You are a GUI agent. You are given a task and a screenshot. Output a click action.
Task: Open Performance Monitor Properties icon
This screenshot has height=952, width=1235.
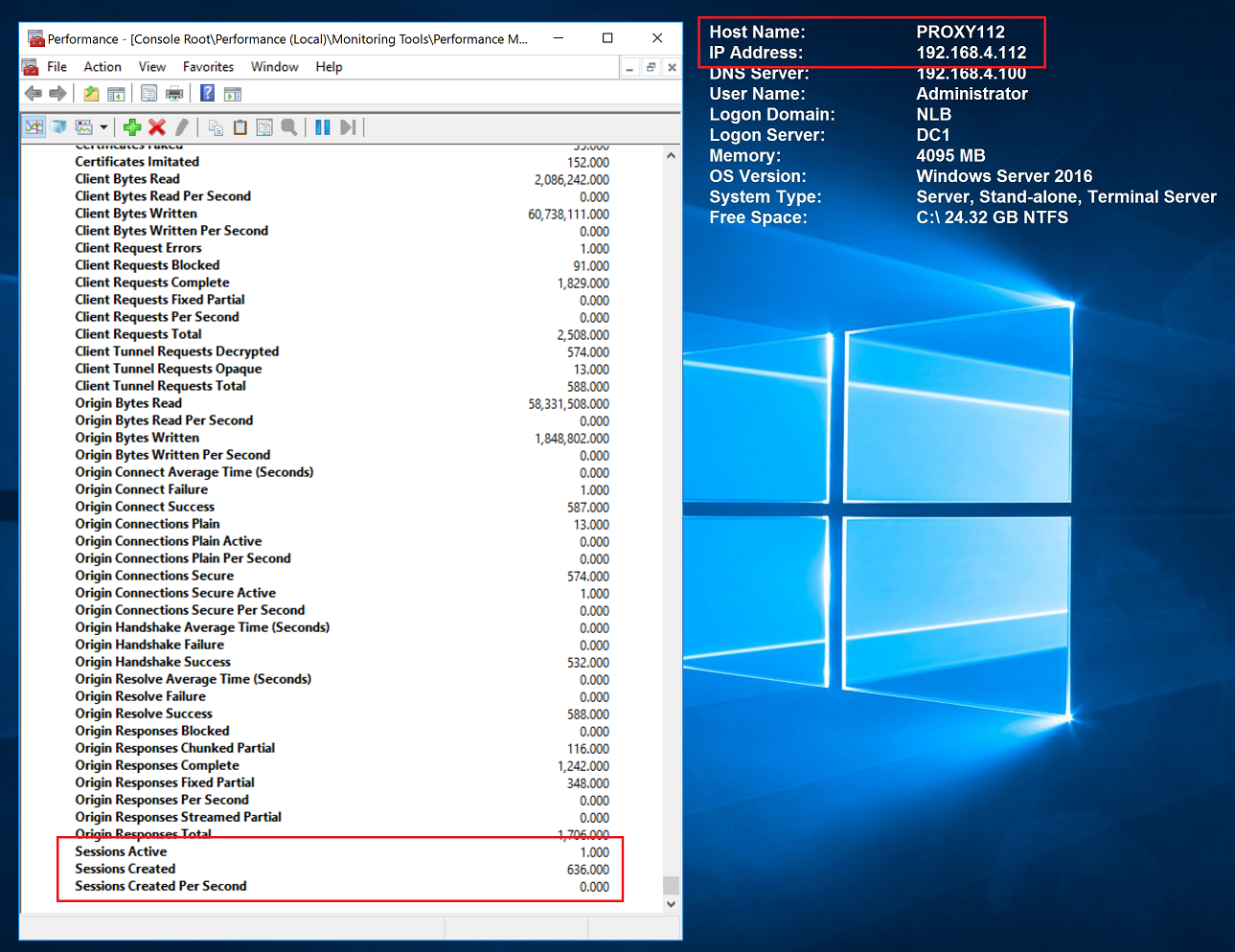[x=264, y=126]
